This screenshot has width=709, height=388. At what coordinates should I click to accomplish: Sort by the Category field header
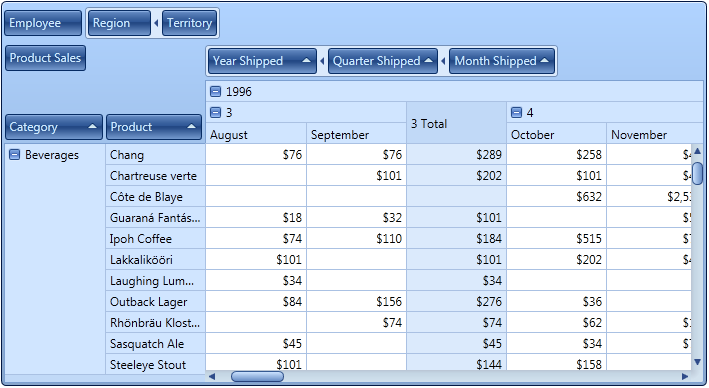tap(54, 127)
